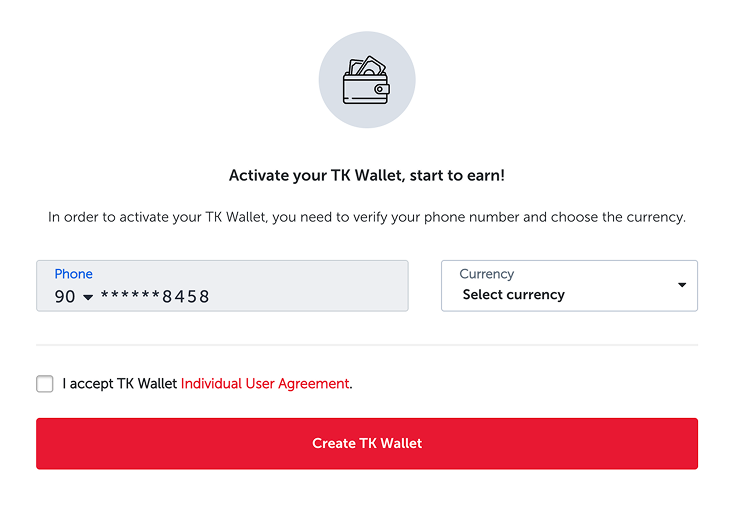Click the "Currency" field label
The image size is (731, 510).
[x=486, y=274]
